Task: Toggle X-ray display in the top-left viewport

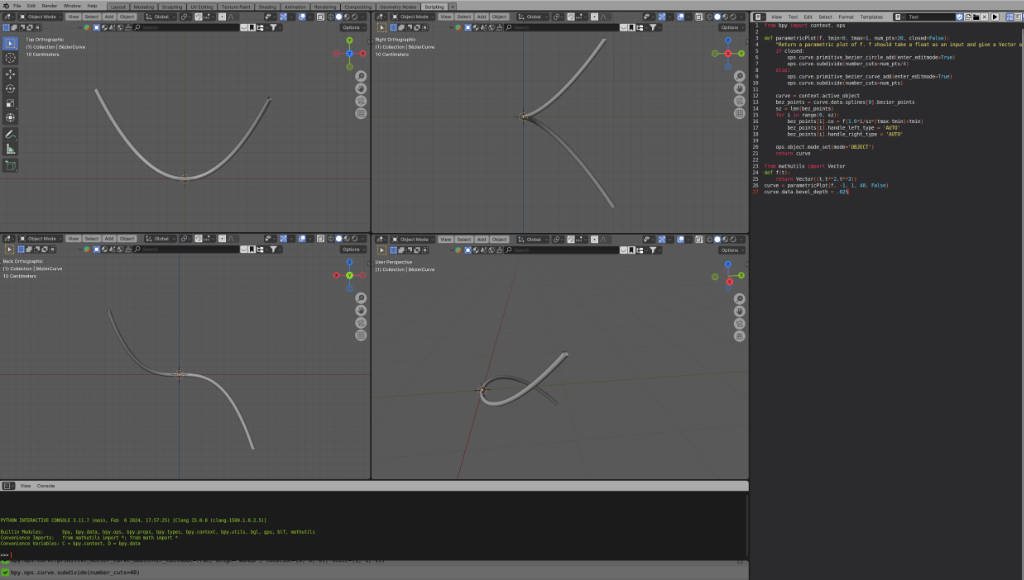Action: tap(321, 17)
